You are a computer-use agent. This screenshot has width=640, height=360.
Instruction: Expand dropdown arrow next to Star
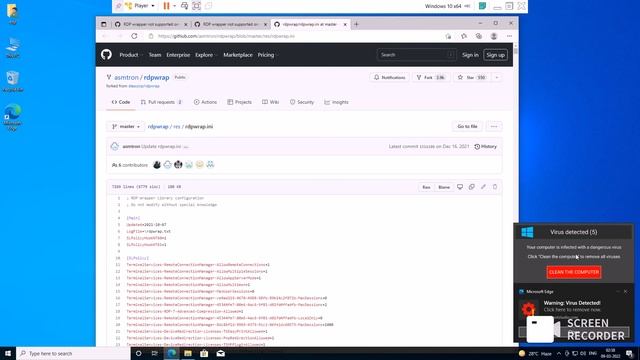point(497,77)
